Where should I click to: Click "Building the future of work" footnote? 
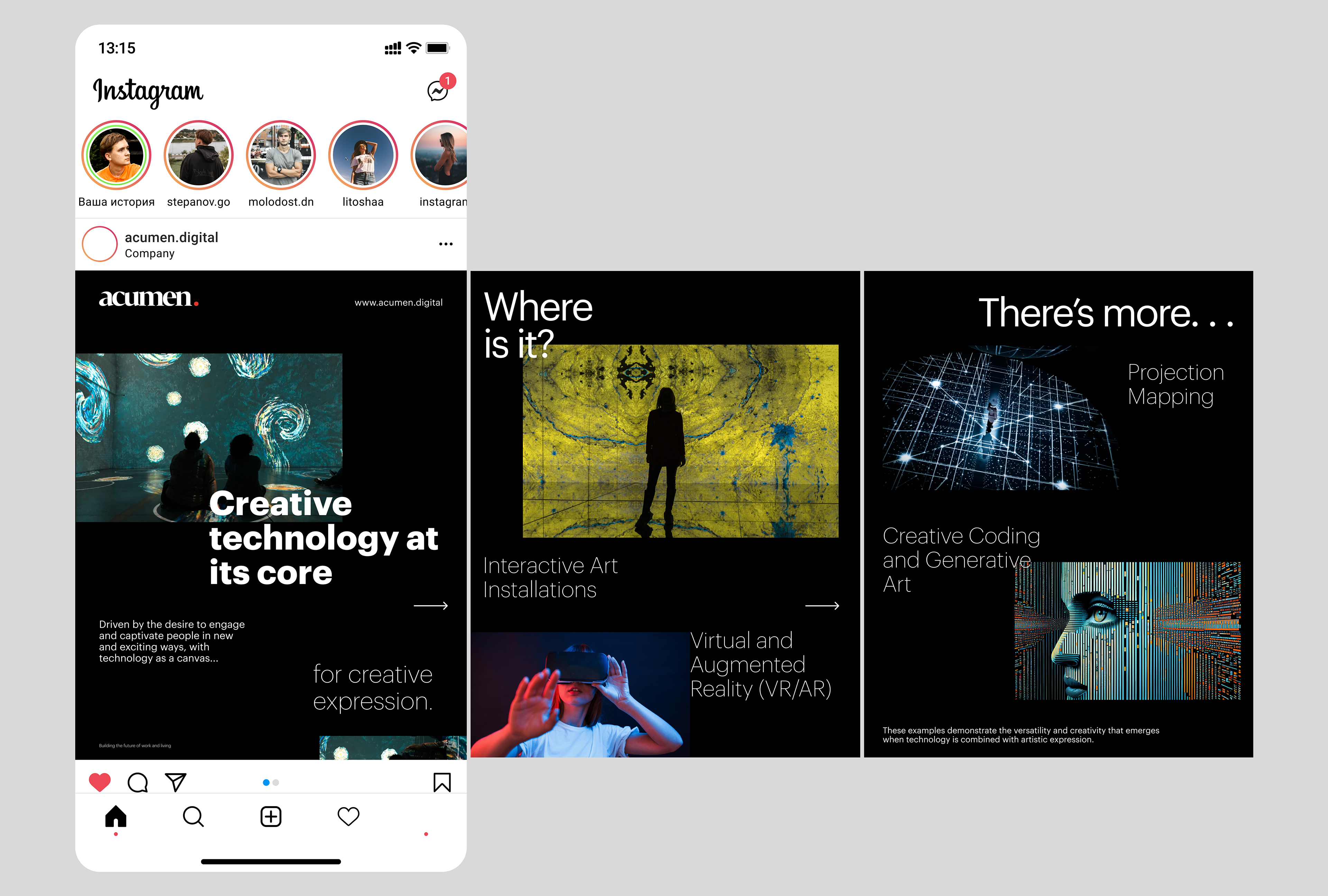point(135,746)
